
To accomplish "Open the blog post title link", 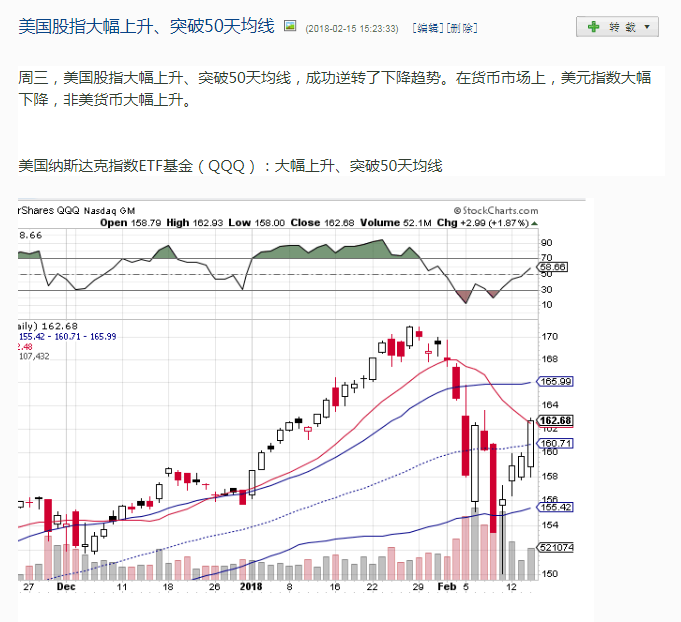I will [x=146, y=26].
